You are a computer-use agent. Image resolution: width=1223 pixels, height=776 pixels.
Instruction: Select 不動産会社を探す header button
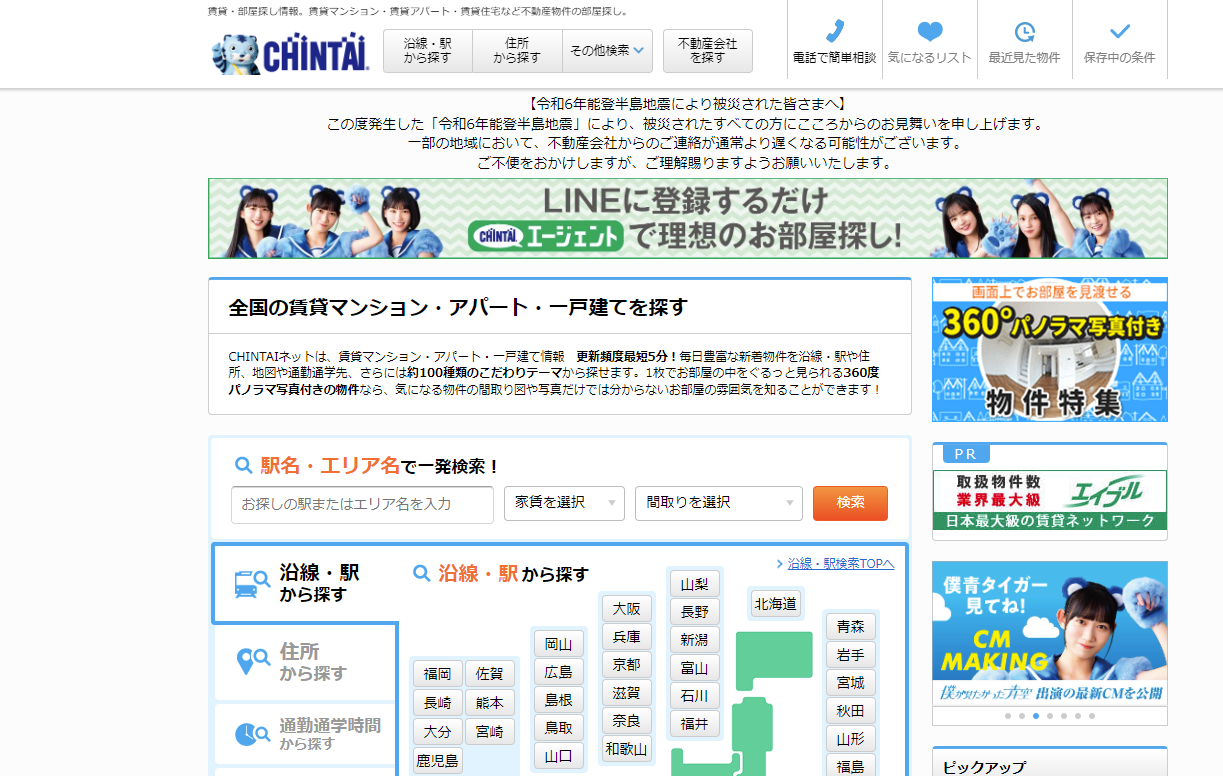coord(707,50)
